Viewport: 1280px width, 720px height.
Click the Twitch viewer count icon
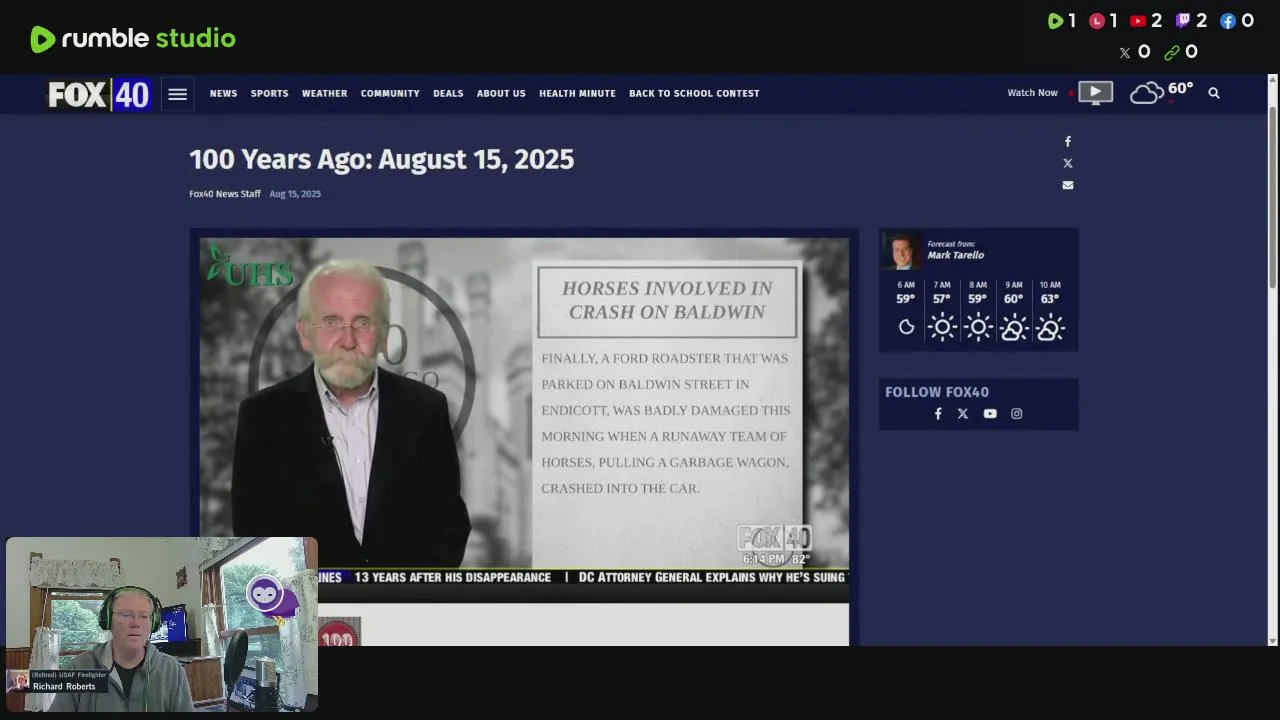pos(1183,21)
